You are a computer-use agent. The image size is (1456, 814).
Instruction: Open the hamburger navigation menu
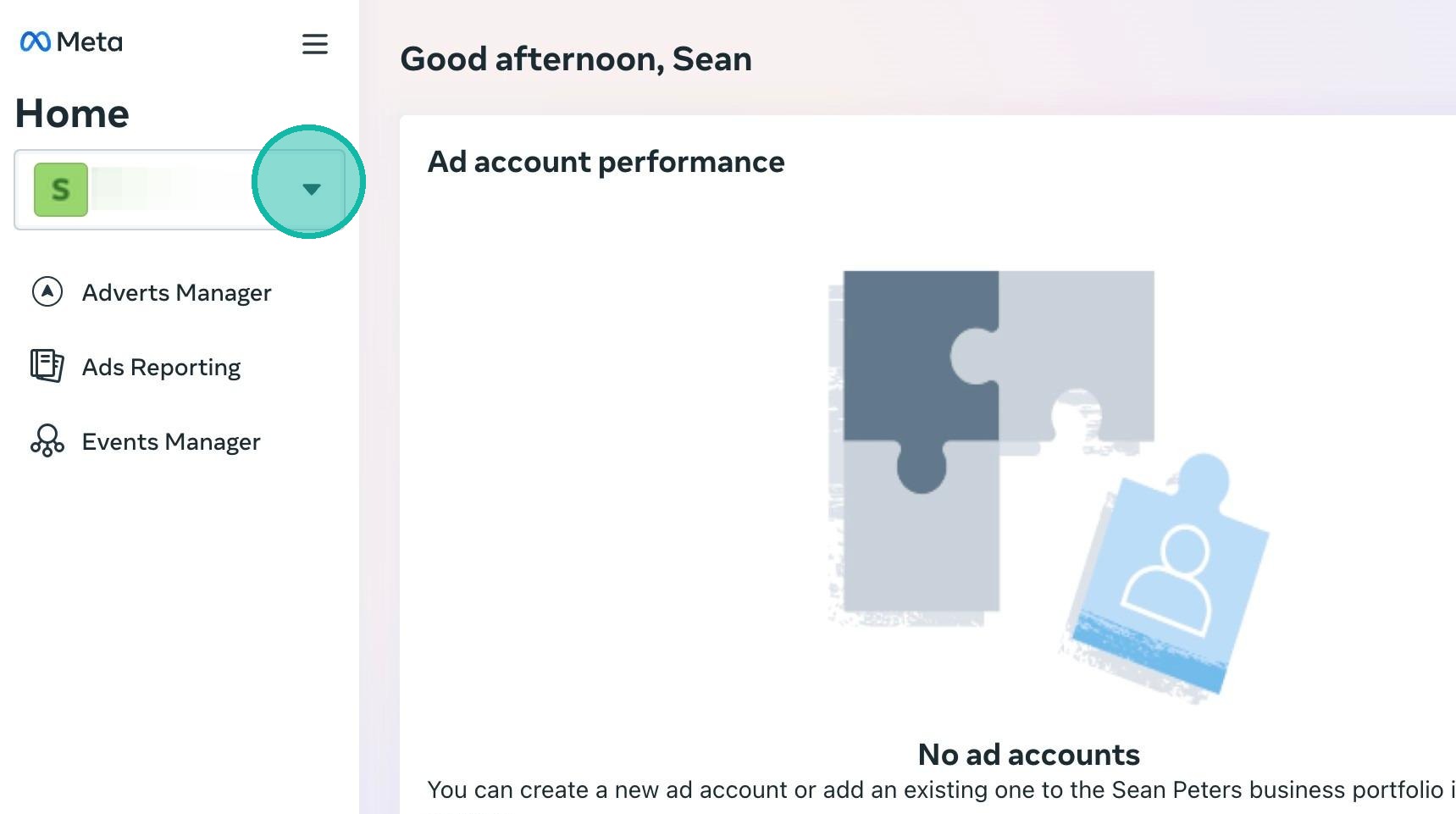click(x=315, y=44)
